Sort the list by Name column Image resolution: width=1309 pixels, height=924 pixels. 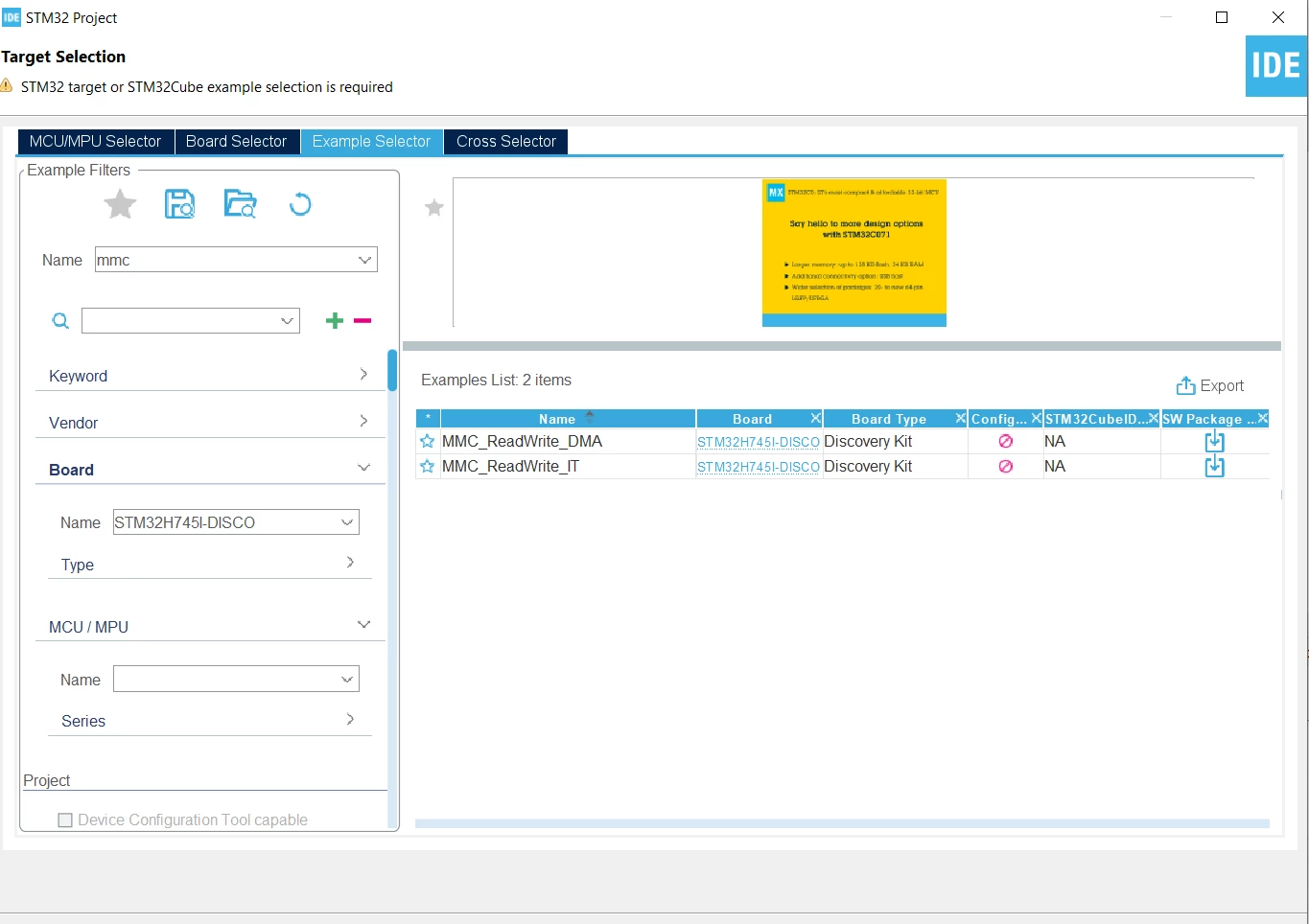(x=568, y=419)
